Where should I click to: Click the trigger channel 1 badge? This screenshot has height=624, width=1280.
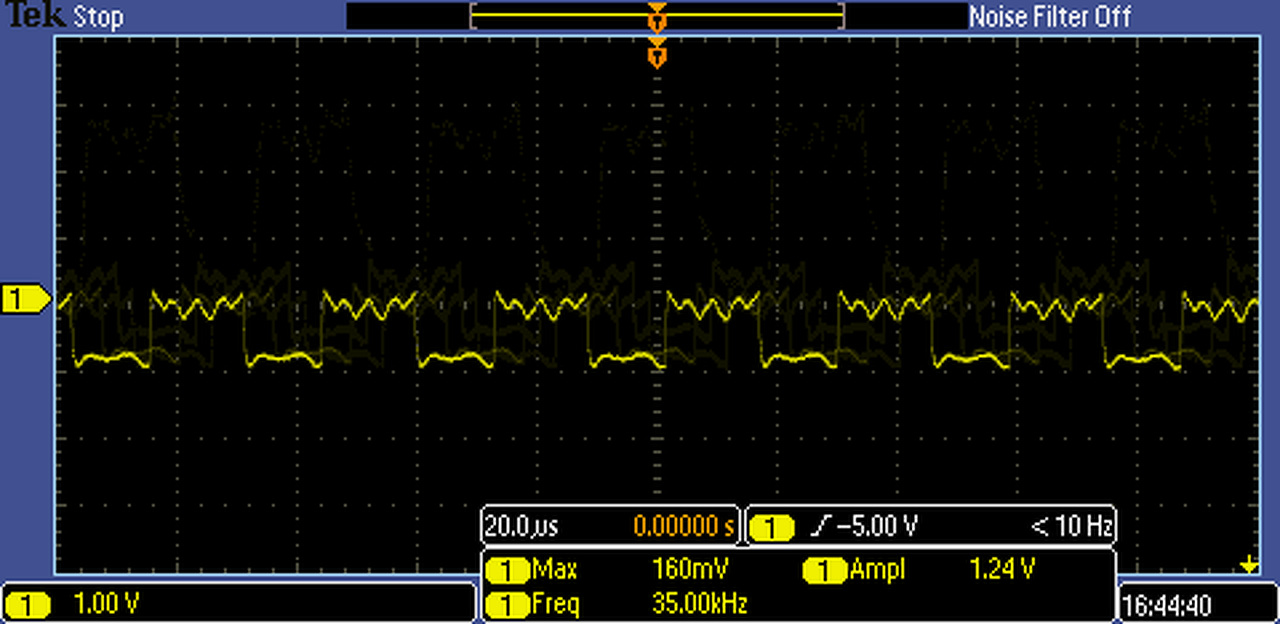[772, 526]
